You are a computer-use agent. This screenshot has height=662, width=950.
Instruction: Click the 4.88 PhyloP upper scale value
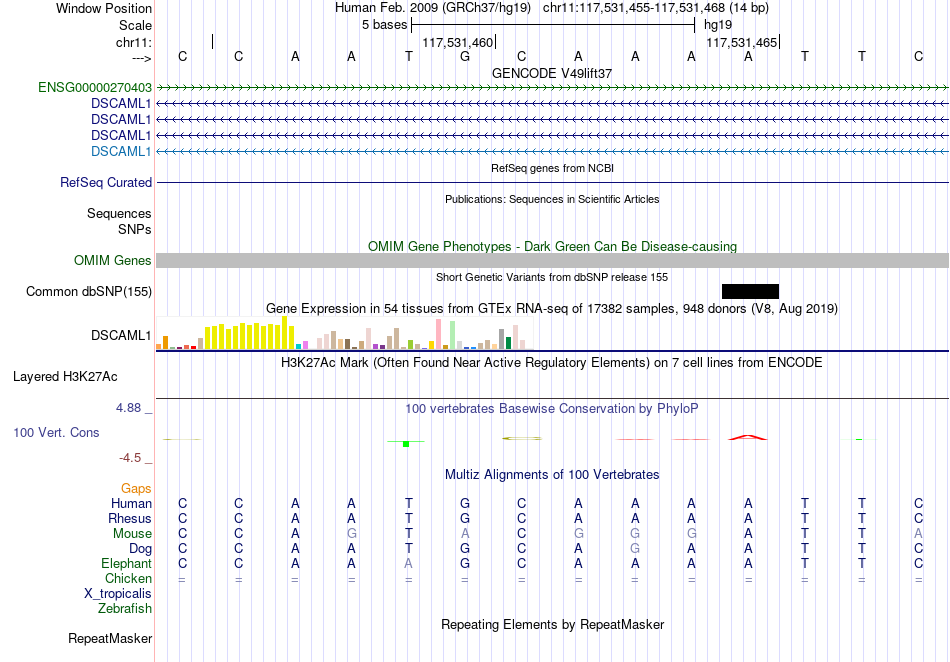click(128, 408)
